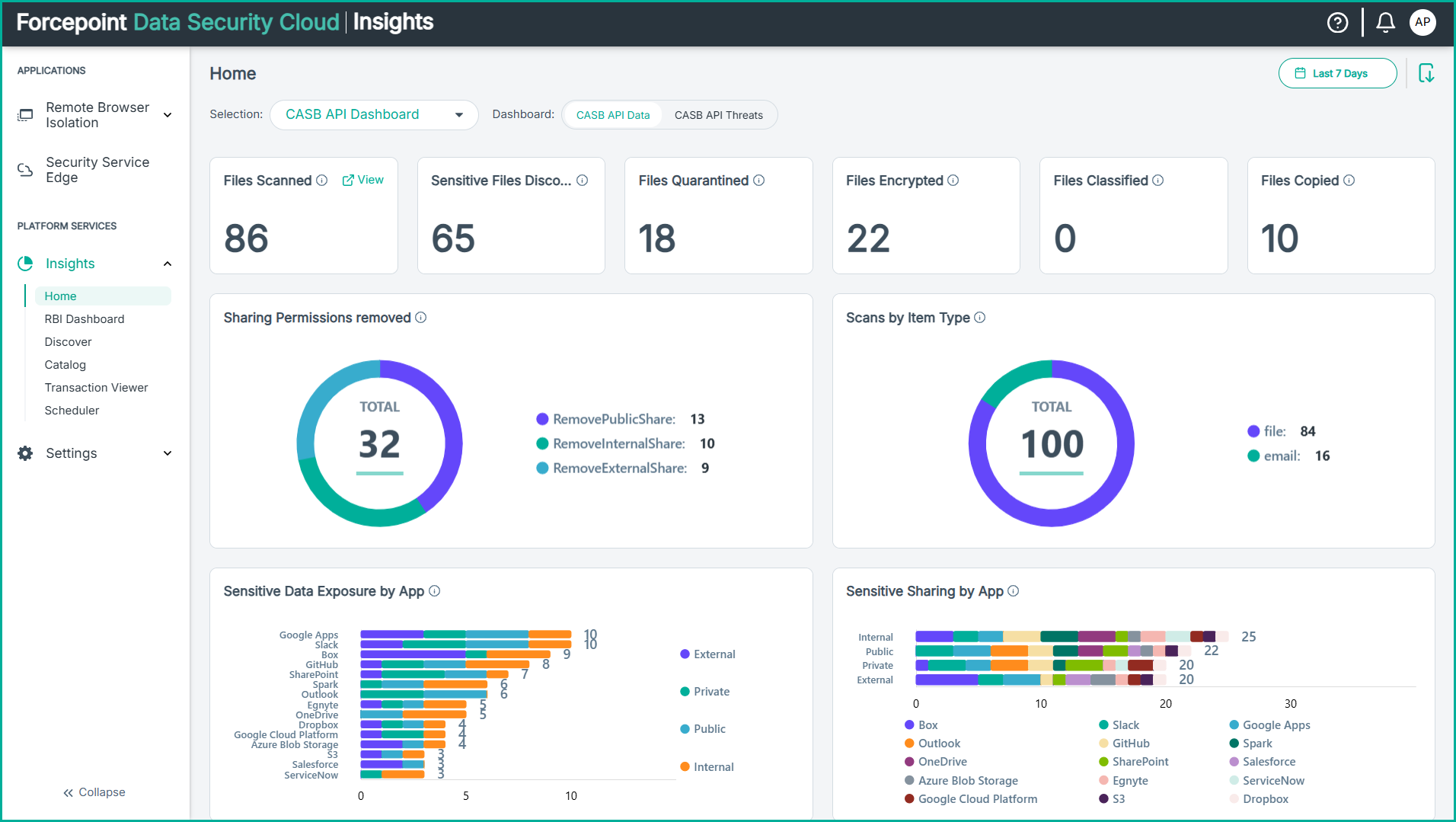Click the Last 7 Days date range button
This screenshot has height=822, width=1456.
click(1337, 73)
